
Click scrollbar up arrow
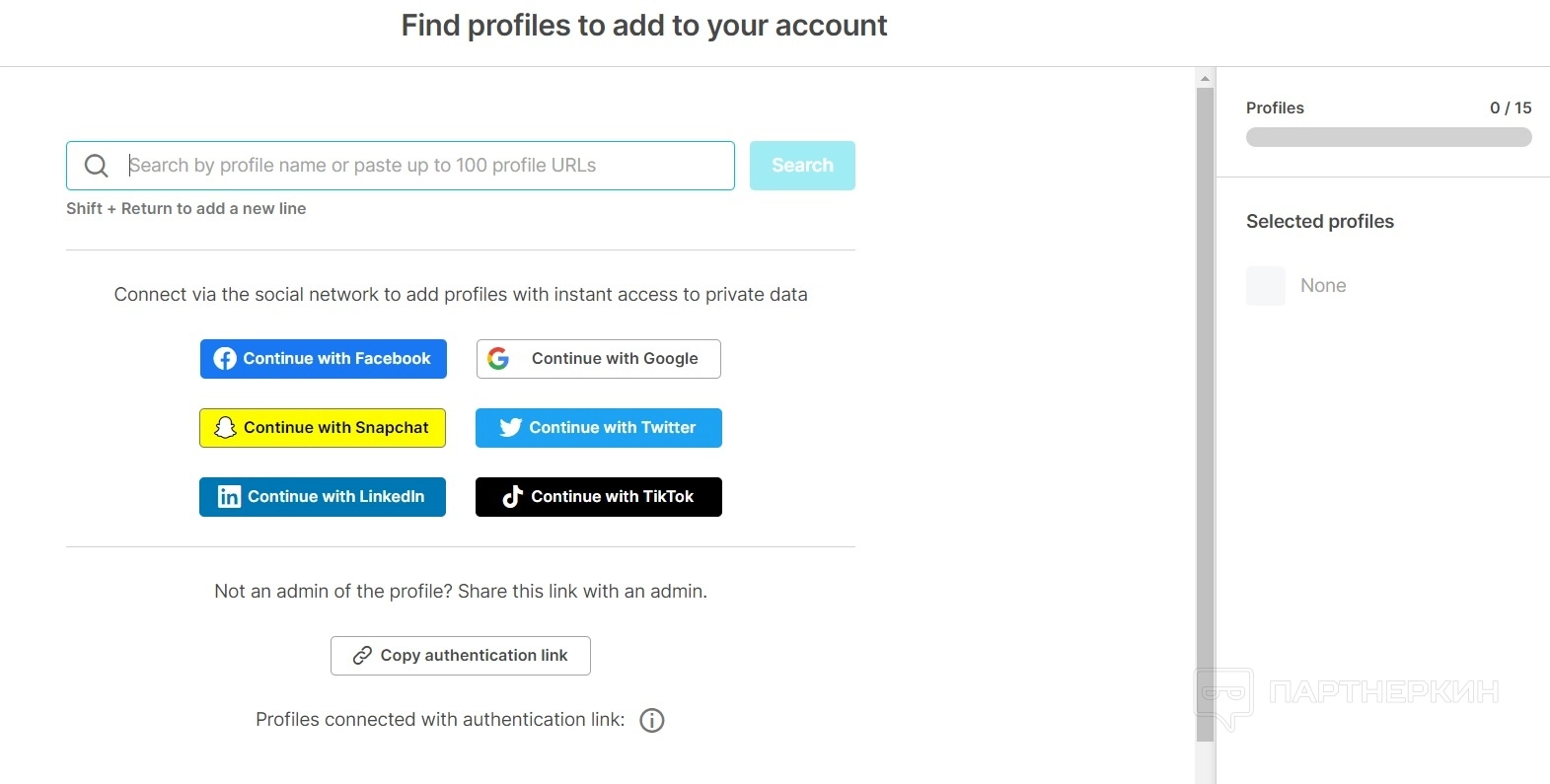1205,77
